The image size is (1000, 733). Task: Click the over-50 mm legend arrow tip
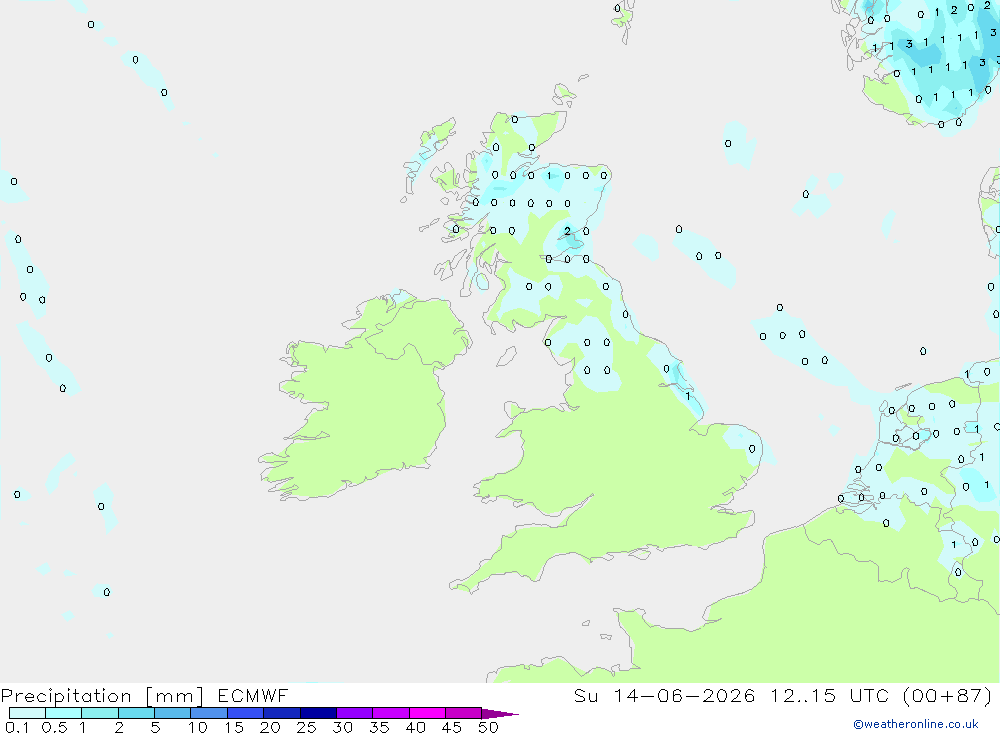(x=500, y=714)
